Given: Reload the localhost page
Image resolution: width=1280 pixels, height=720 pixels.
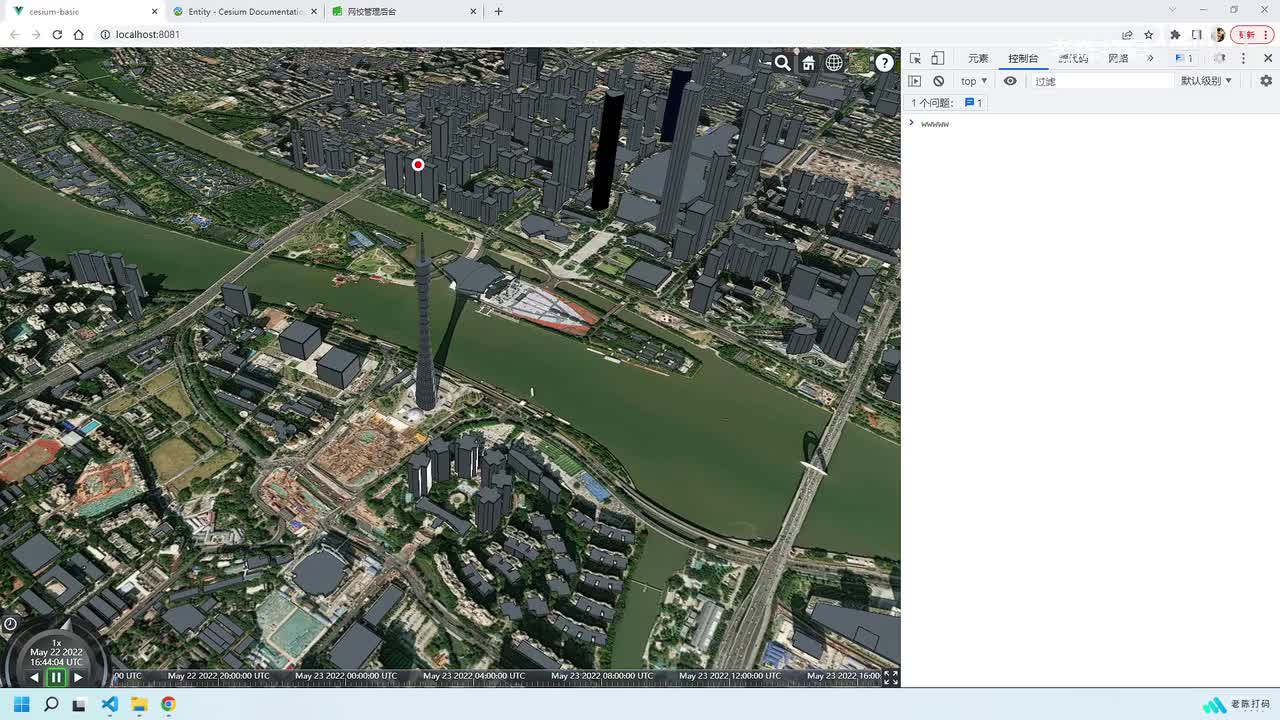Looking at the screenshot, I should [57, 34].
